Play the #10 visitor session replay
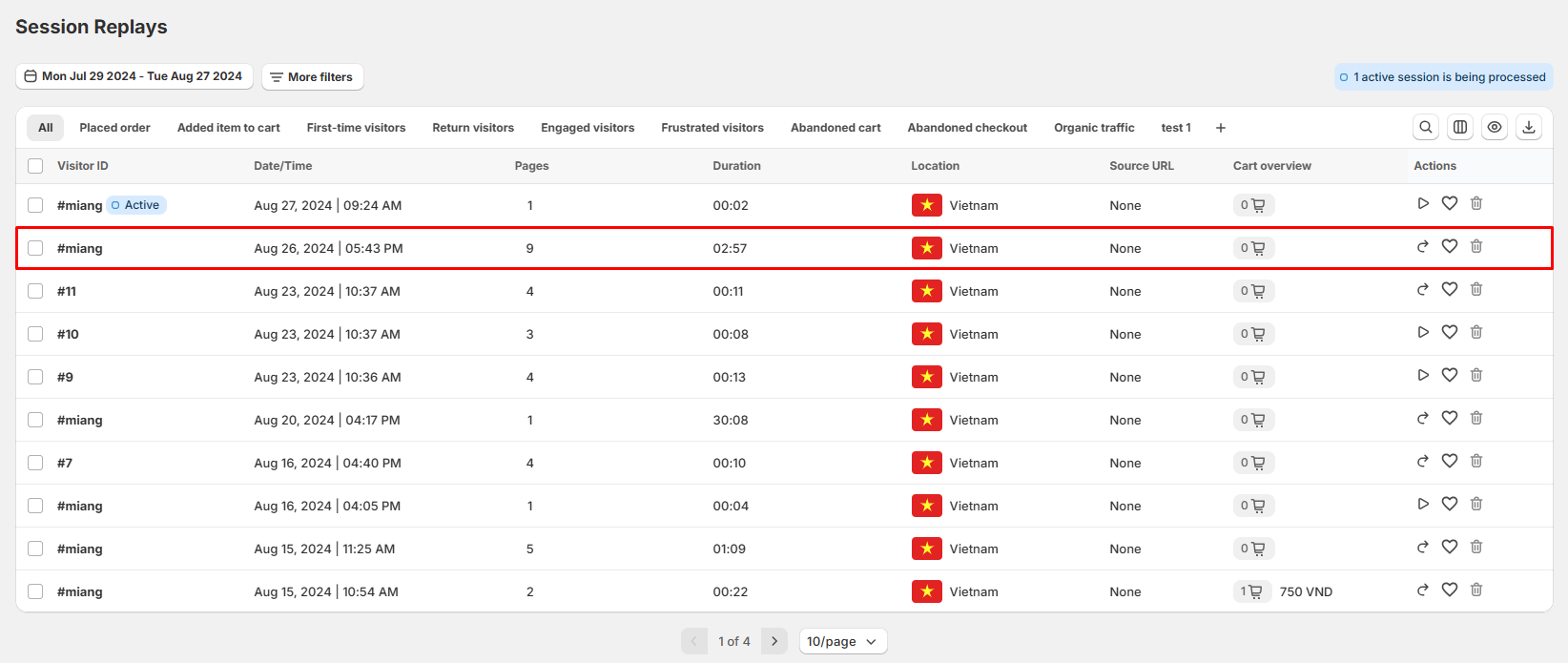Screen dimensions: 1568x663 (x=1422, y=332)
